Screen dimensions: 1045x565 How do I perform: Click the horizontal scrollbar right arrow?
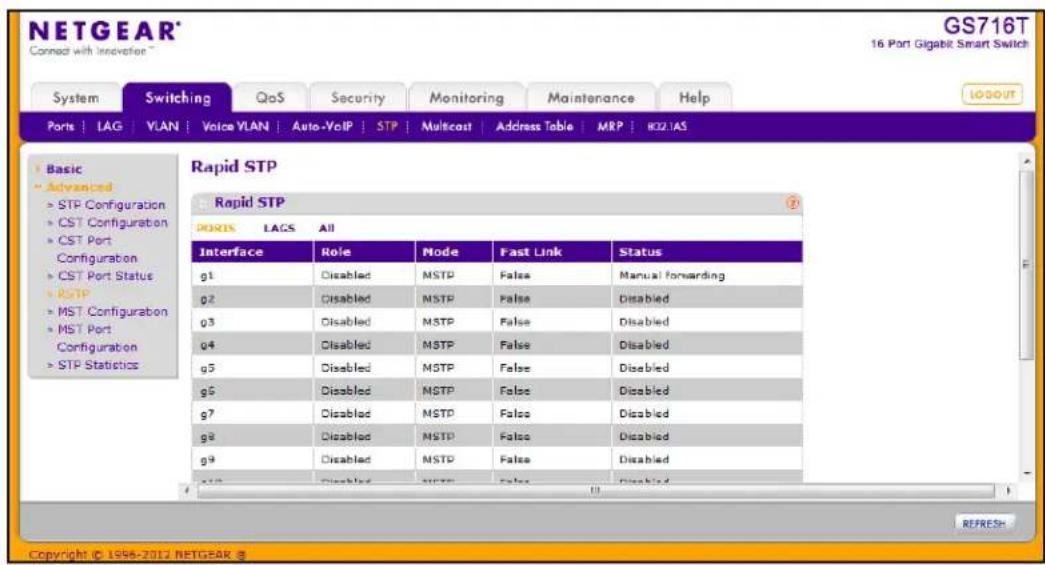pos(1008,490)
